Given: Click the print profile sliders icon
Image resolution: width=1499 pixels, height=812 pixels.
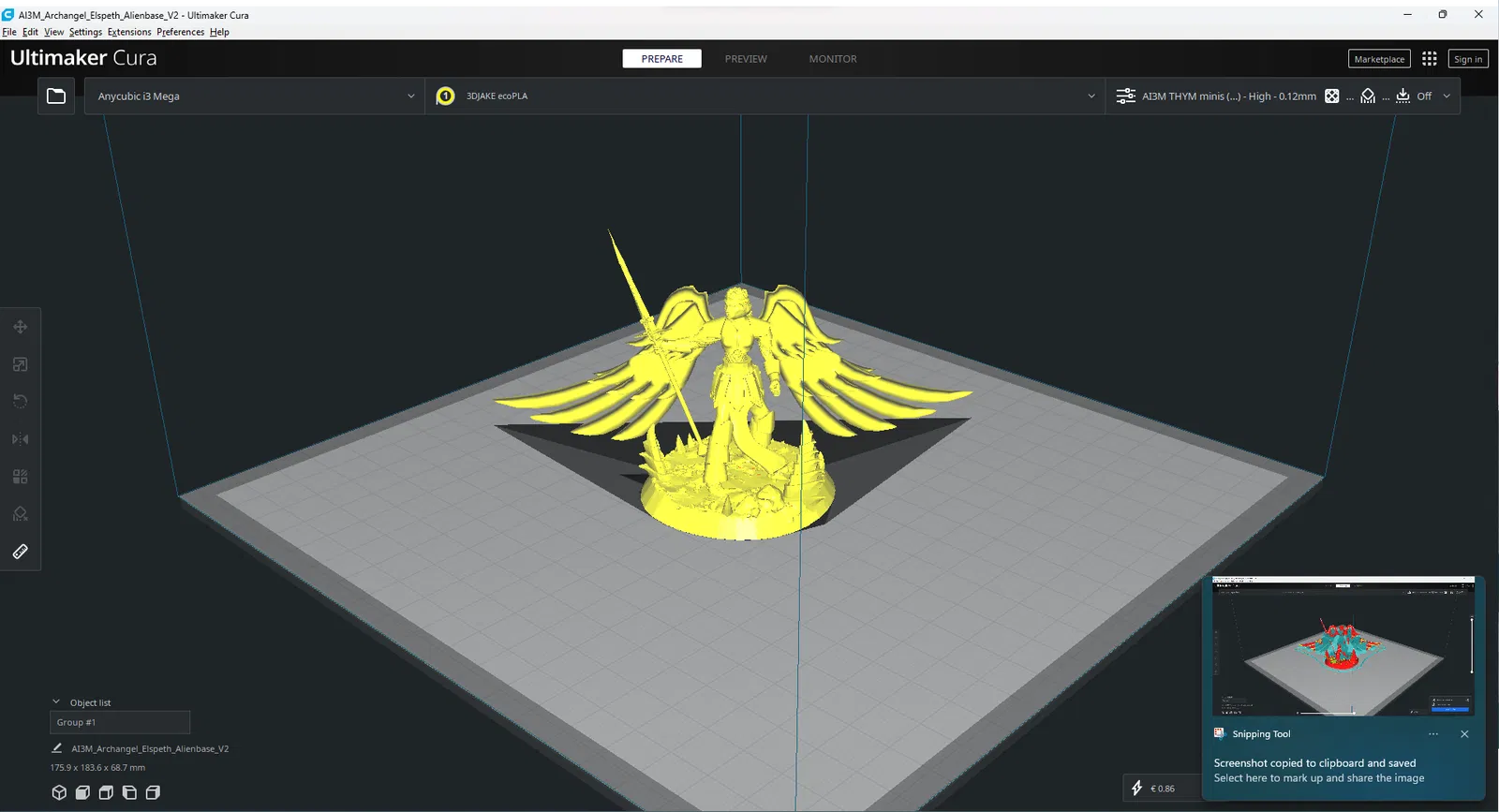Looking at the screenshot, I should point(1125,96).
